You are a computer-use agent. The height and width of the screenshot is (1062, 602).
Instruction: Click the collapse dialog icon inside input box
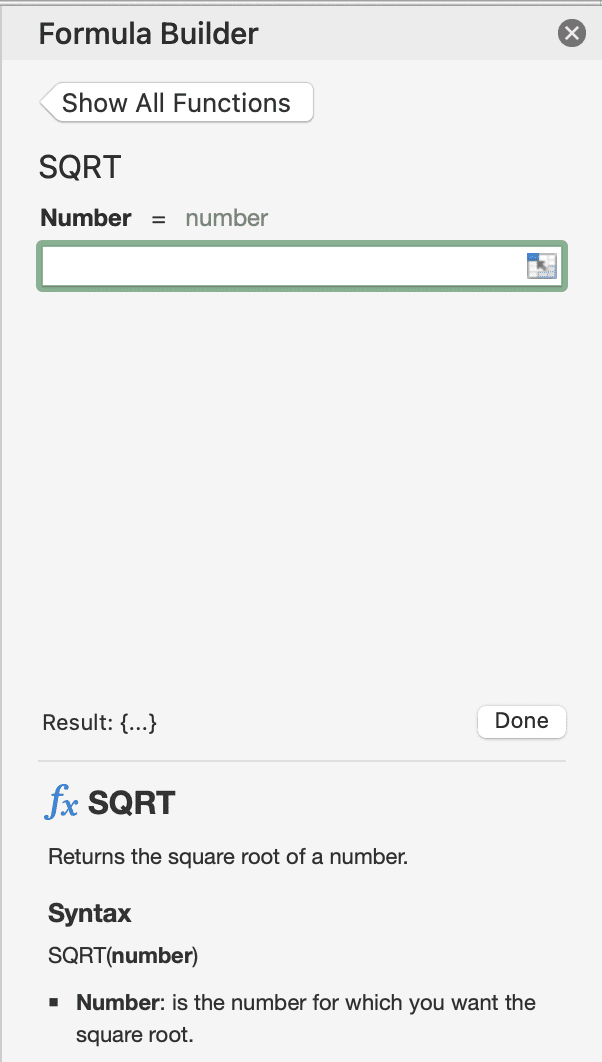[x=541, y=265]
